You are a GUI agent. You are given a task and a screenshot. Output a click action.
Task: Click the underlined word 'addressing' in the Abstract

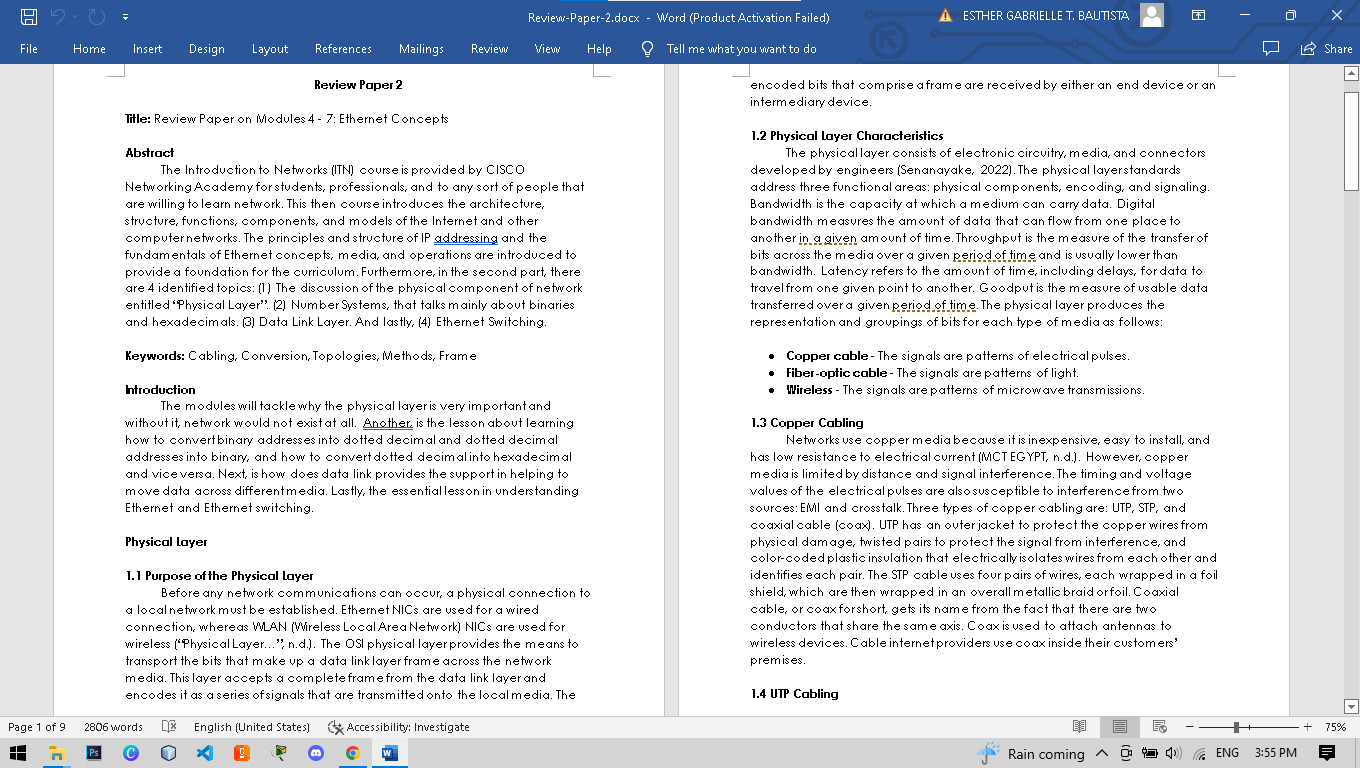point(465,238)
